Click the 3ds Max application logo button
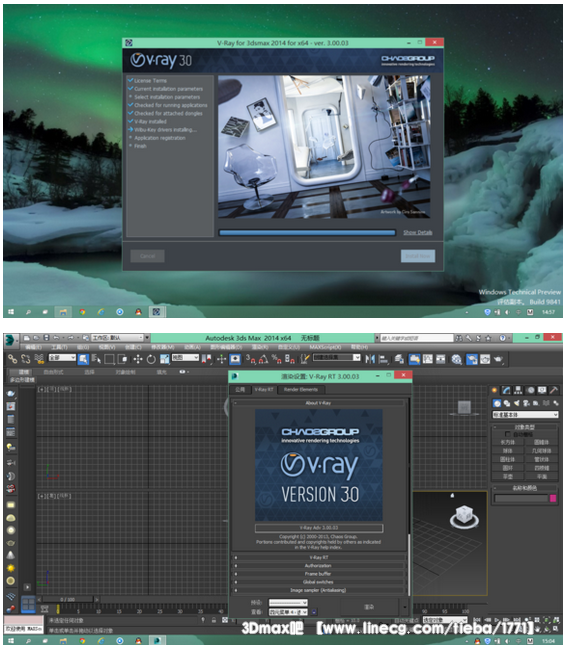This screenshot has height=645, width=563. (10, 340)
